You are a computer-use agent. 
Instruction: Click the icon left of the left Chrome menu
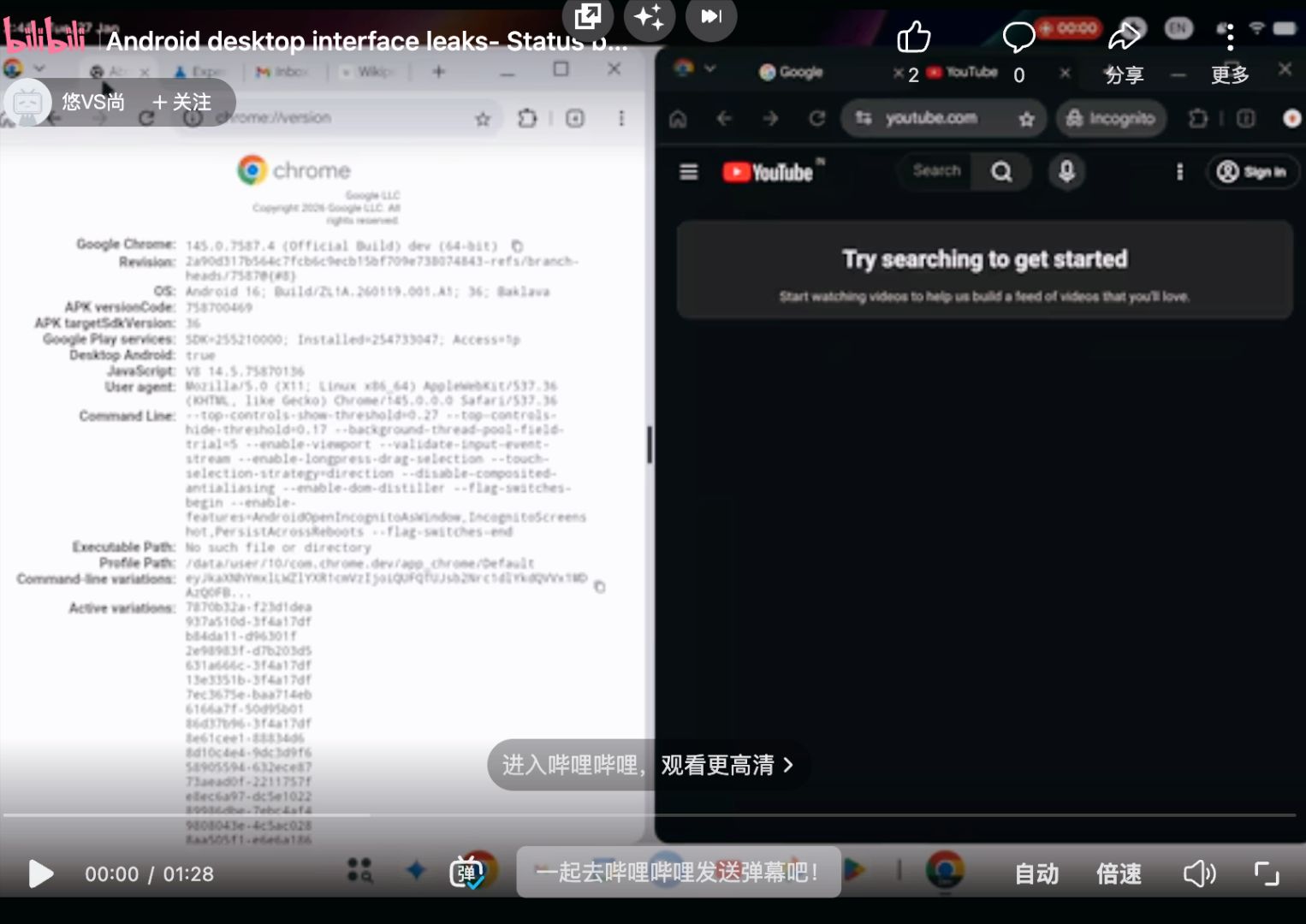575,118
